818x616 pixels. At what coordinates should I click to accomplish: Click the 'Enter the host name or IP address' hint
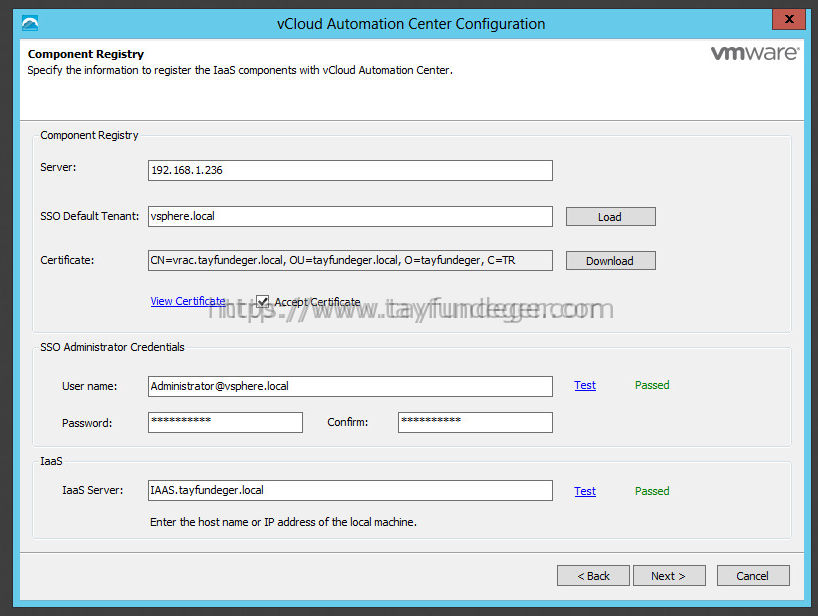coord(283,522)
